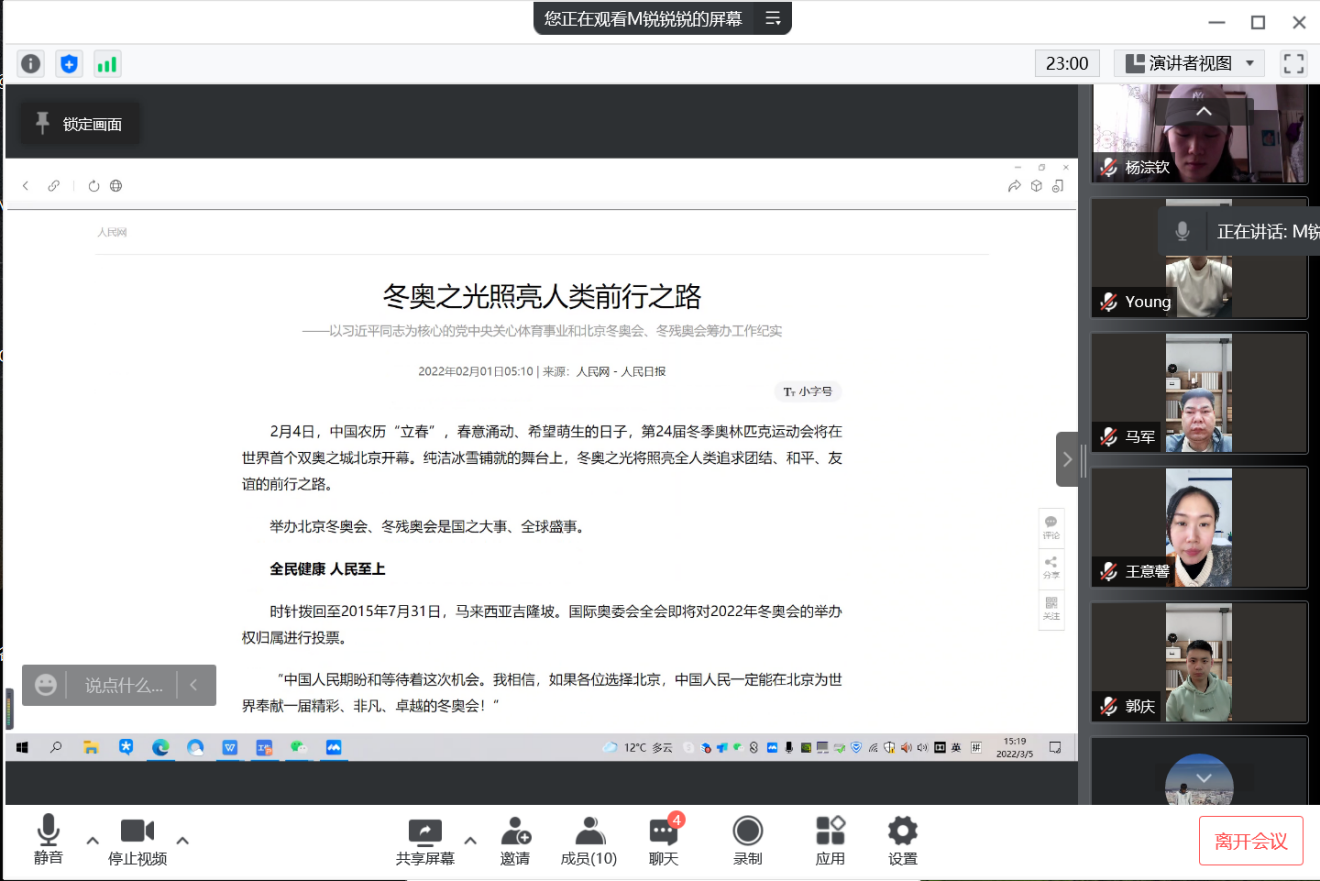Click the Leave Meeting button
Viewport: 1320px width, 881px height.
tap(1250, 841)
